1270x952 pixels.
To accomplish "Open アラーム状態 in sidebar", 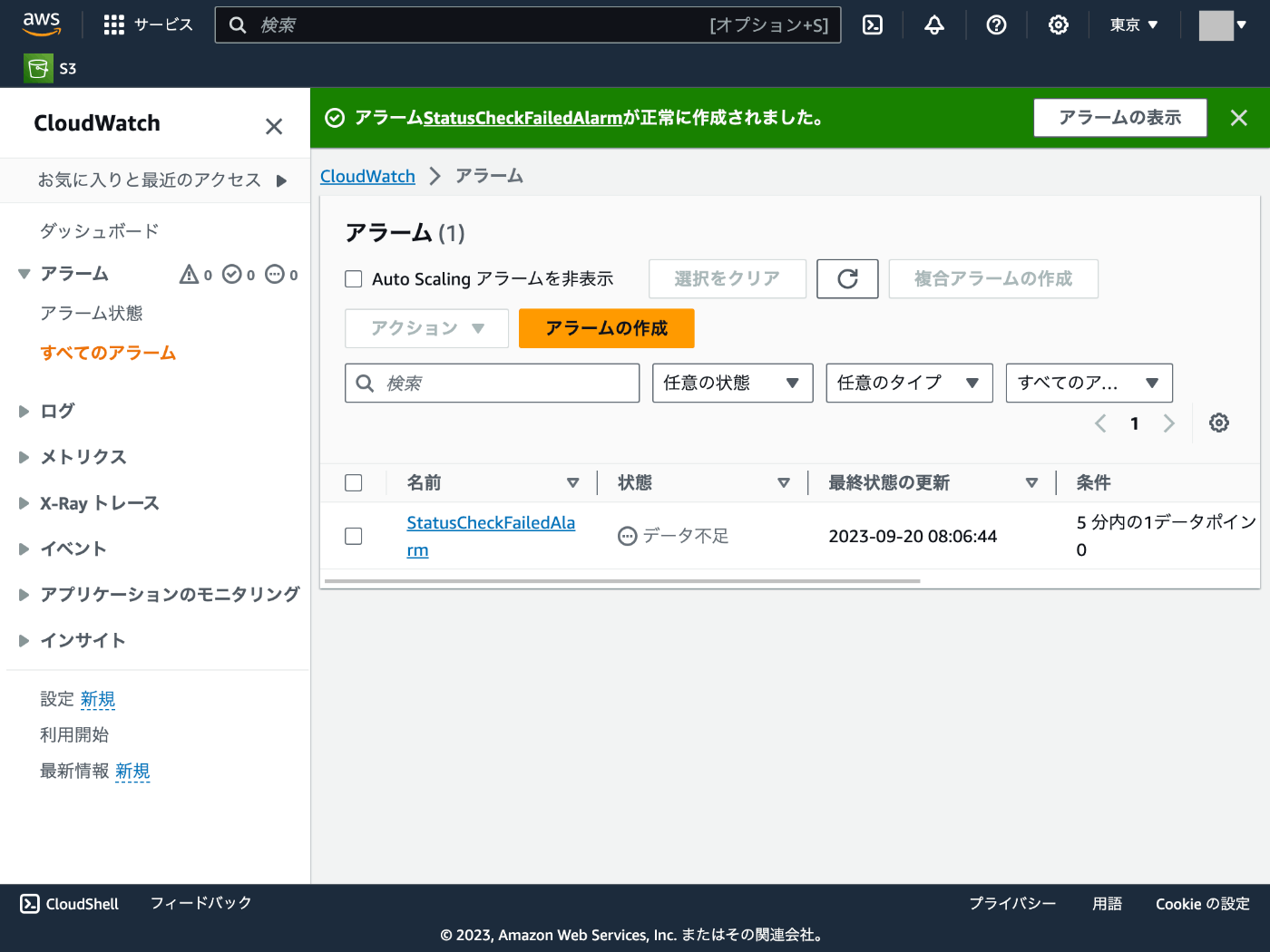I will pos(92,314).
